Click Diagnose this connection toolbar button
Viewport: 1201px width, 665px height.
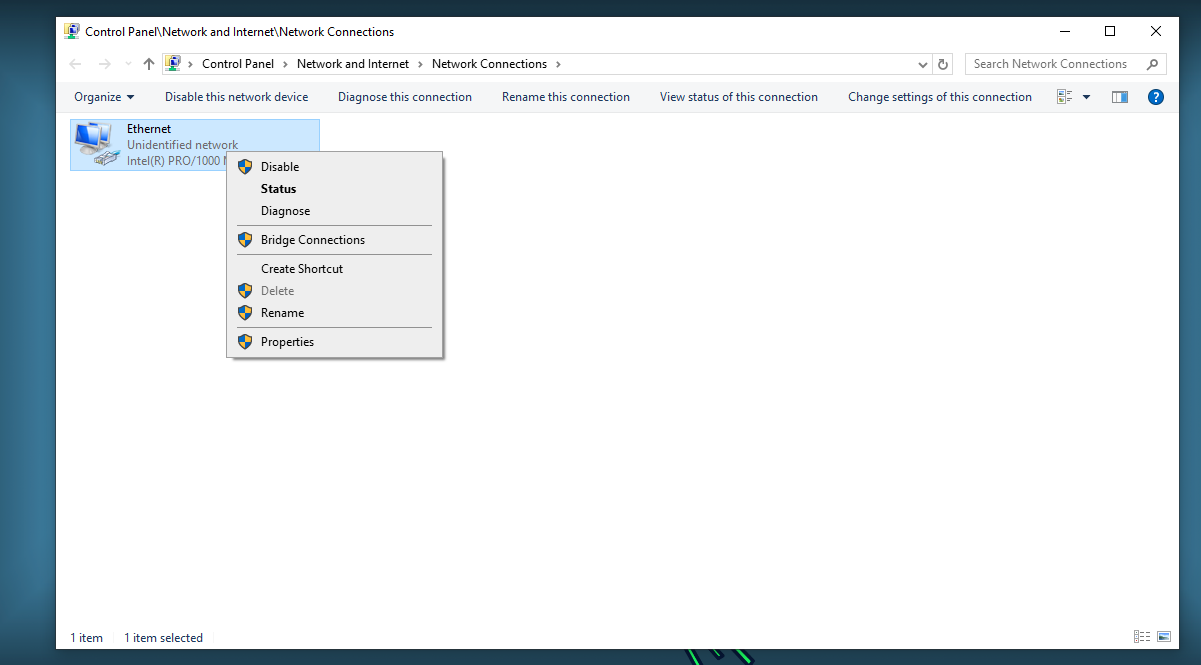[405, 97]
